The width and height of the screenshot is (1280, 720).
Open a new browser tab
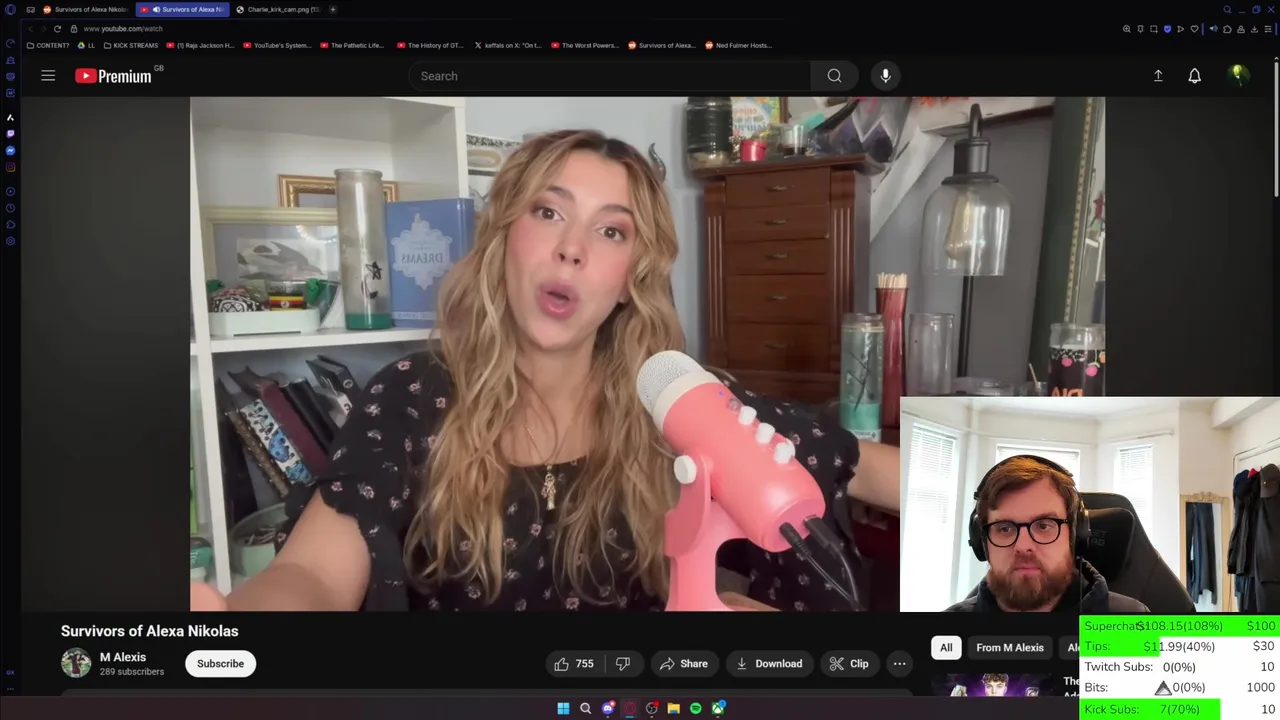(x=333, y=10)
